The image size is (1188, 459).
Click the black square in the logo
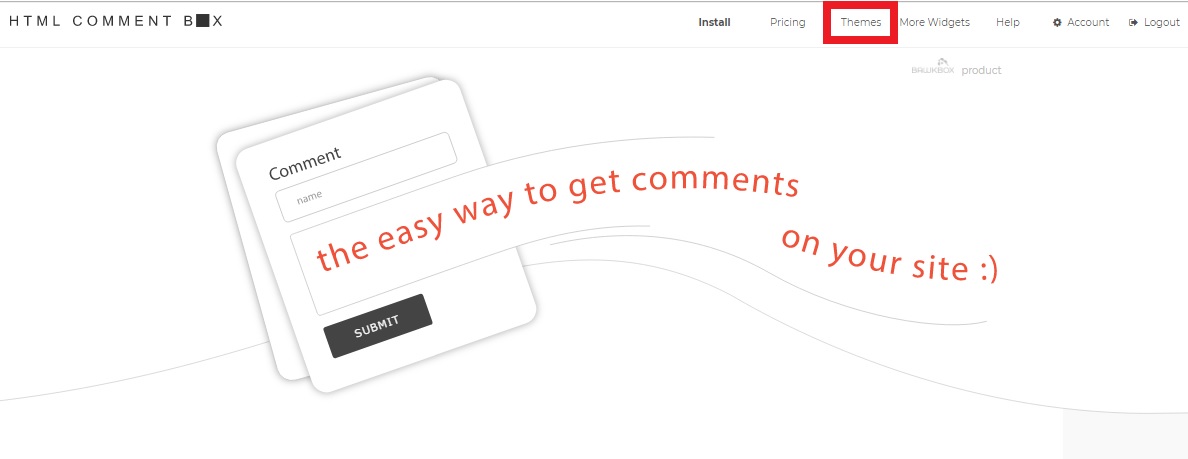click(202, 20)
